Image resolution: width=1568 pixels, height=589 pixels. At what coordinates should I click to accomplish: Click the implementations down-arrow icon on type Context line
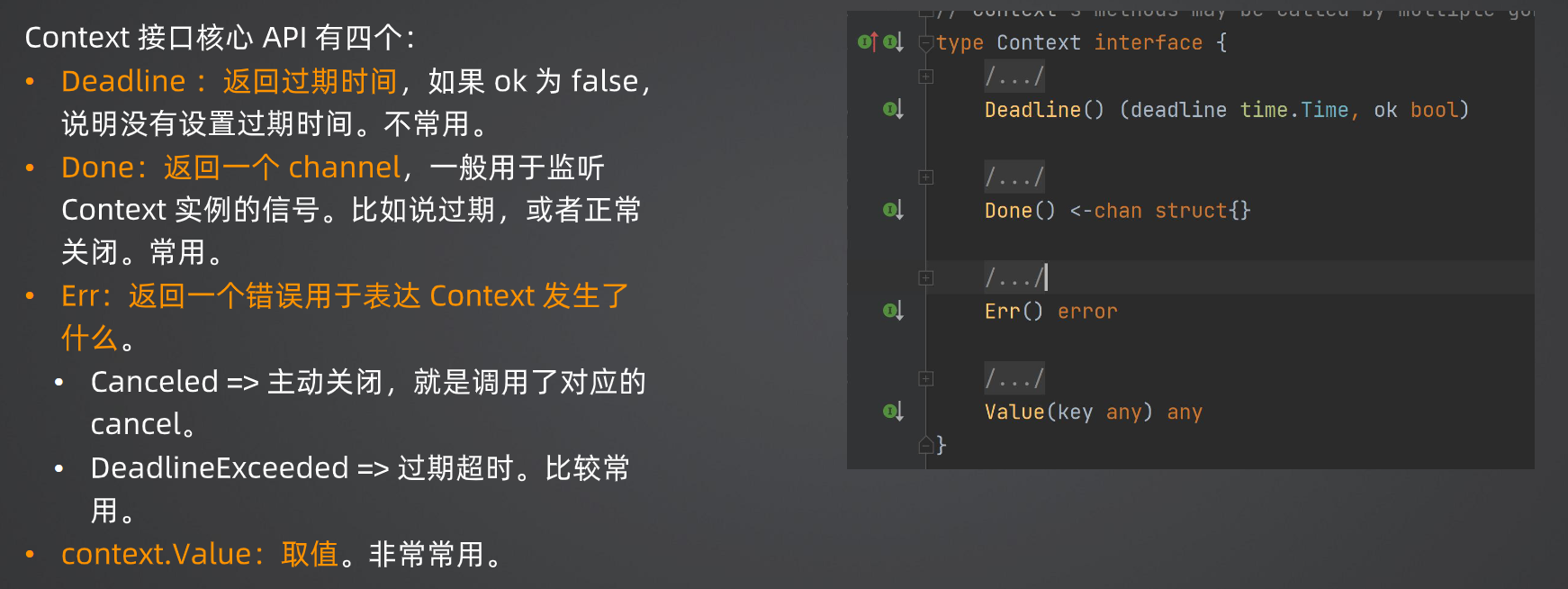pos(894,41)
